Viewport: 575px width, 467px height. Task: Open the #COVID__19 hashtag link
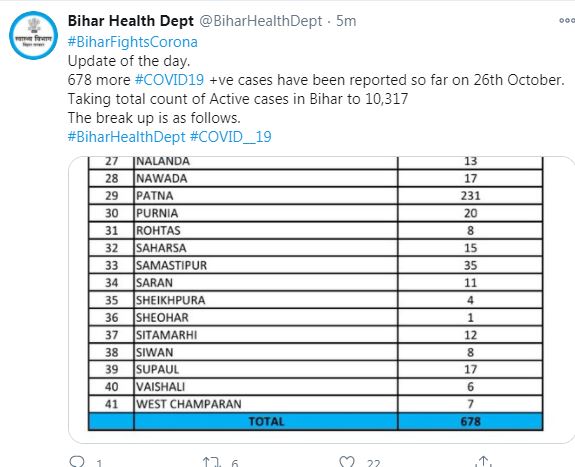[x=231, y=137]
